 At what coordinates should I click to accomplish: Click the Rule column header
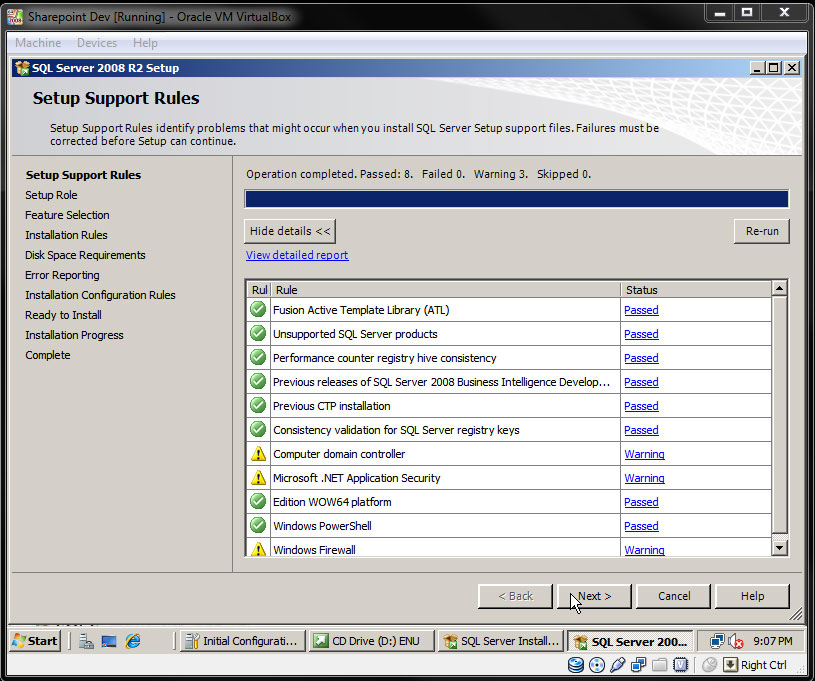pos(445,290)
